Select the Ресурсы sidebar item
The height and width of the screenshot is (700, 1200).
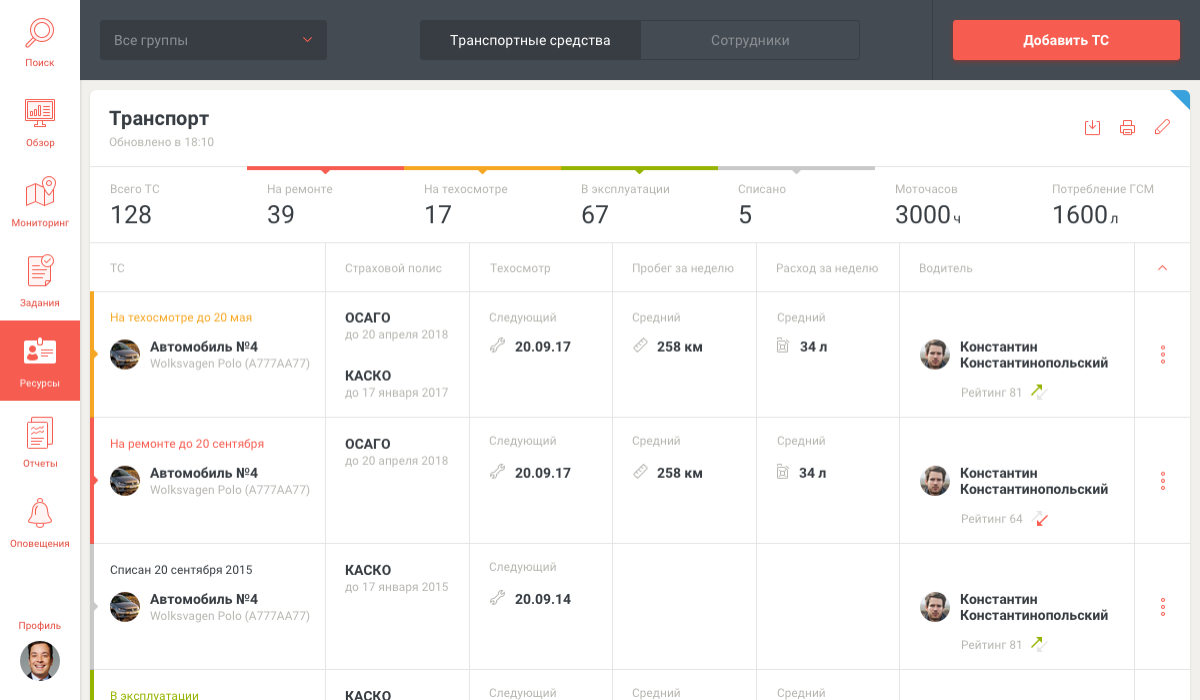[x=40, y=361]
